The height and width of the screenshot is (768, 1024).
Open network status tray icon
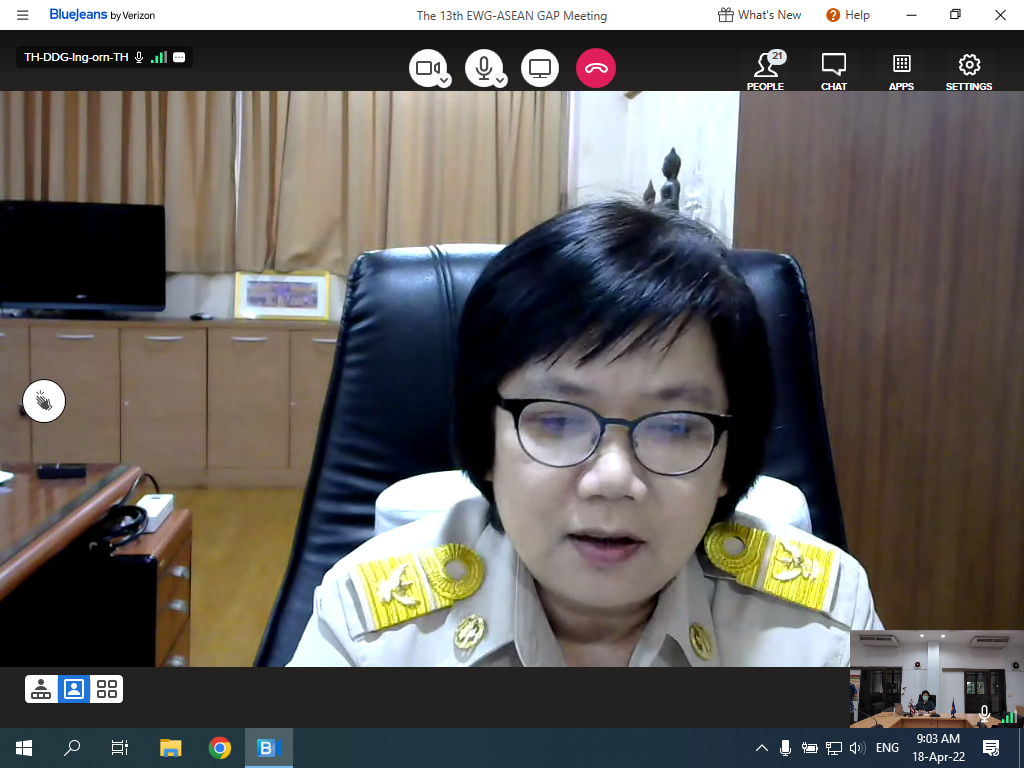pyautogui.click(x=834, y=748)
